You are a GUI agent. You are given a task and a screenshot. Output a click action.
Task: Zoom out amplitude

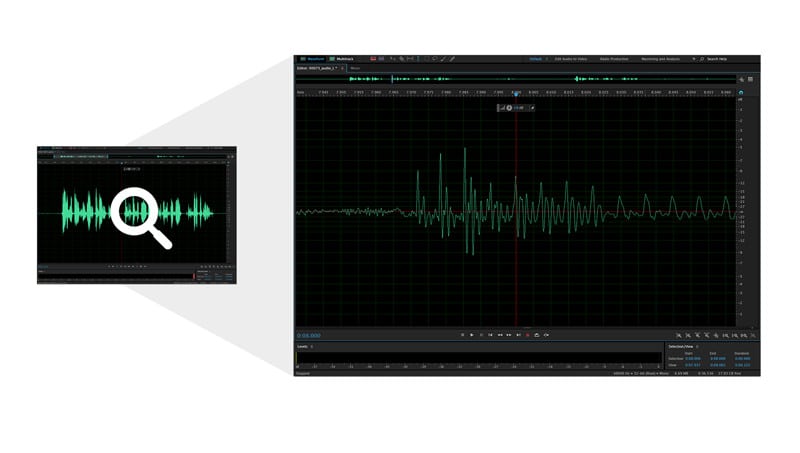coord(688,335)
